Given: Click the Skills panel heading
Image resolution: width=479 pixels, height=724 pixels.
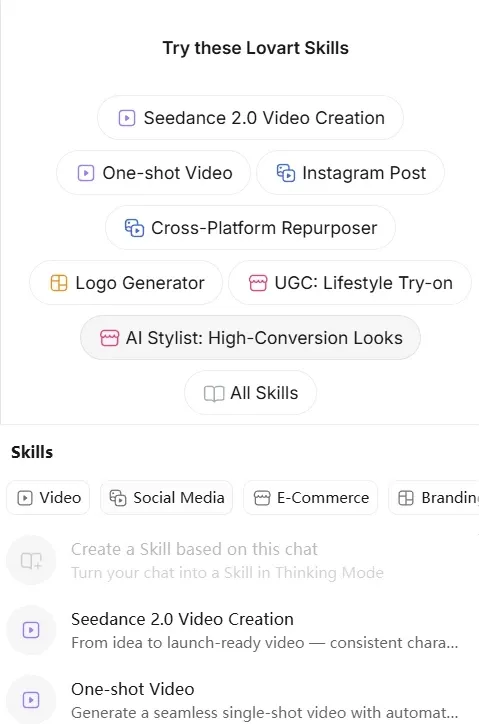Looking at the screenshot, I should coord(32,452).
